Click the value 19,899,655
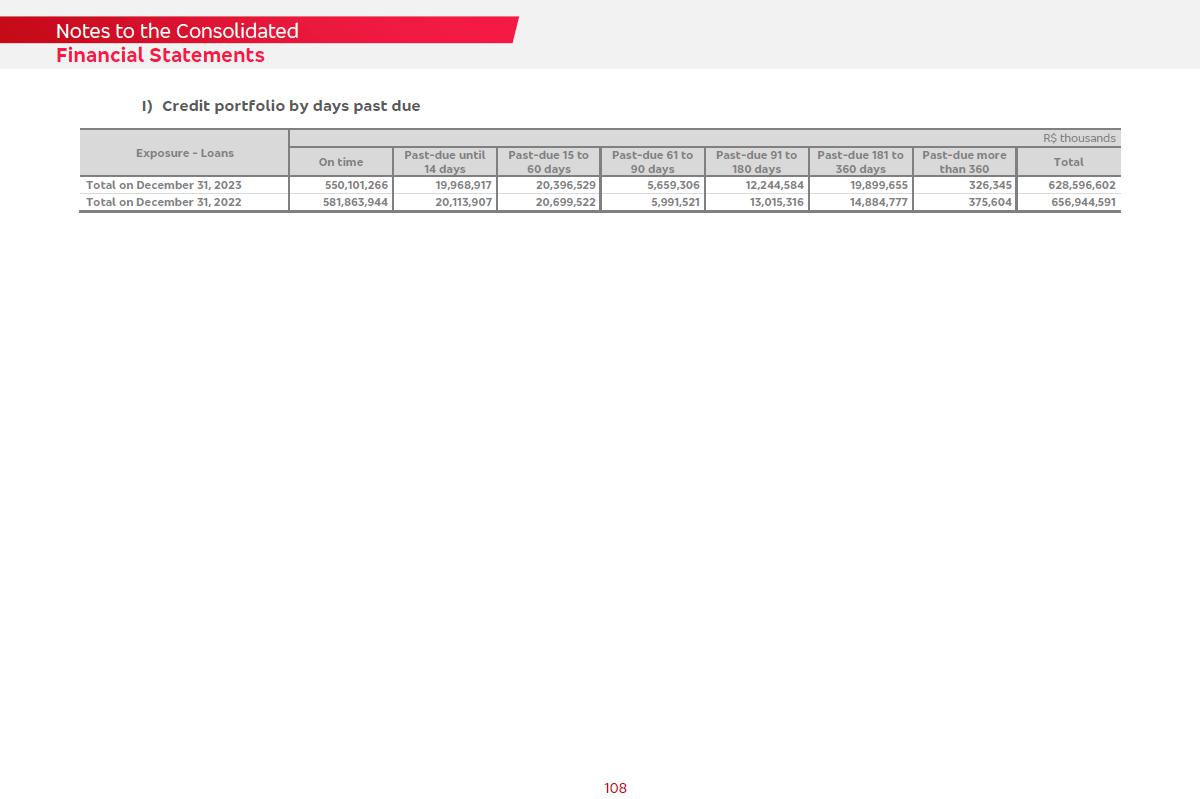Image resolution: width=1200 pixels, height=799 pixels. [879, 185]
